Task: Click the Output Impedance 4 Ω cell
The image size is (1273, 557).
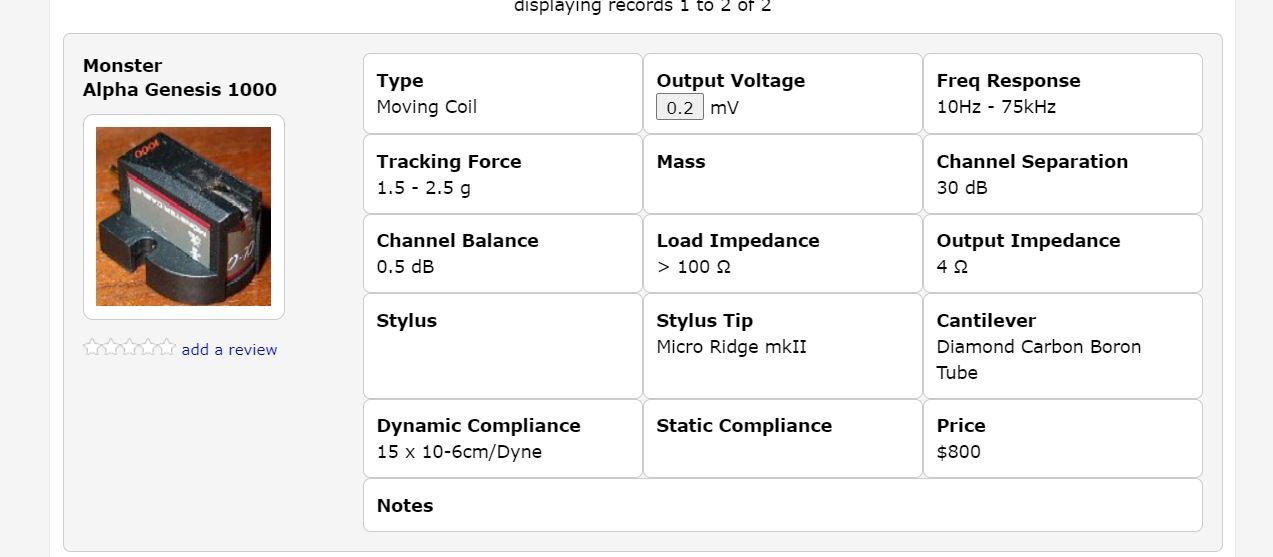Action: click(x=1062, y=253)
